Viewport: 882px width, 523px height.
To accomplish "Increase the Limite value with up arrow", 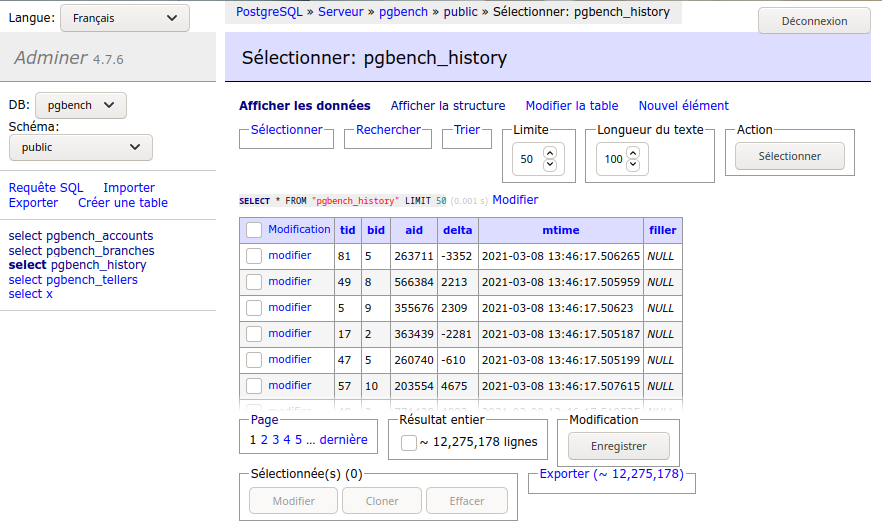I will point(550,152).
